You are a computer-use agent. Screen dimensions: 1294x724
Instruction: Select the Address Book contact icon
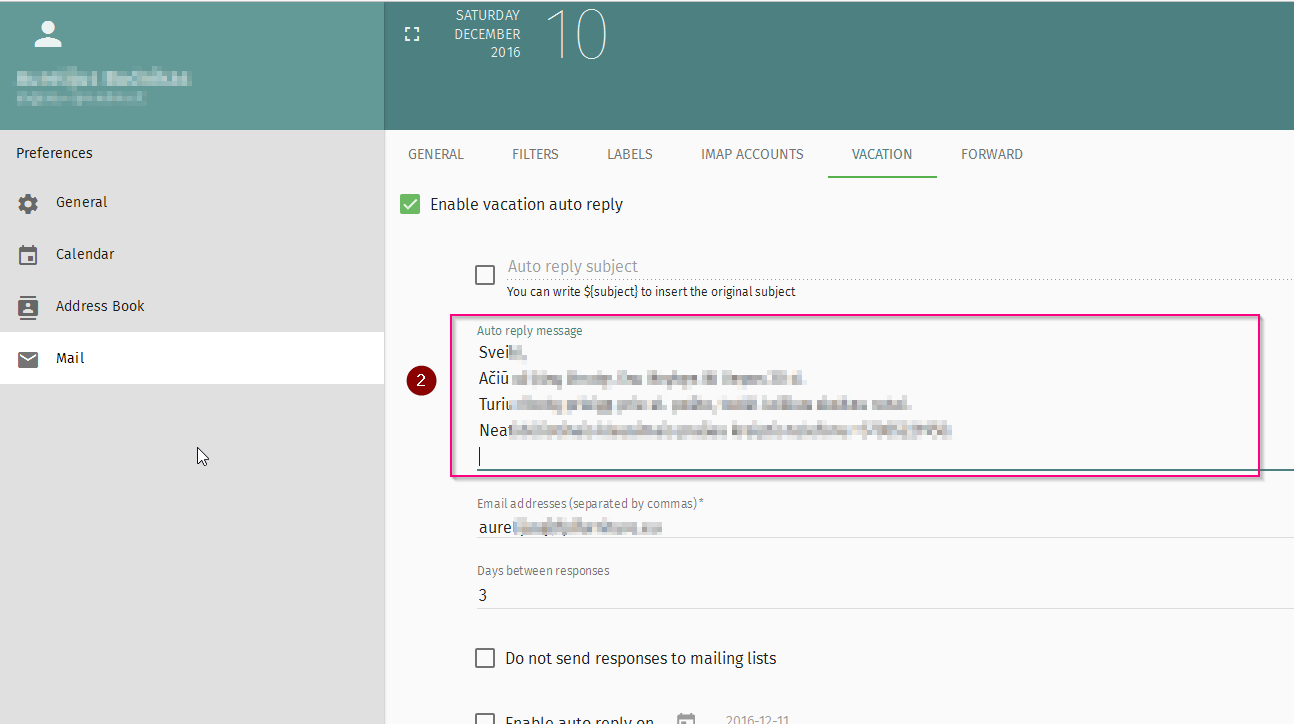click(x=28, y=307)
